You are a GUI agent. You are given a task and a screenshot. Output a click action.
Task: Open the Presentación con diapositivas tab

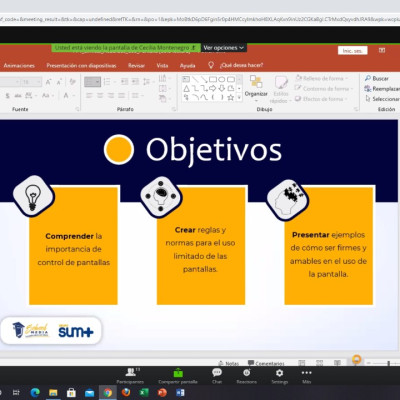point(81,65)
